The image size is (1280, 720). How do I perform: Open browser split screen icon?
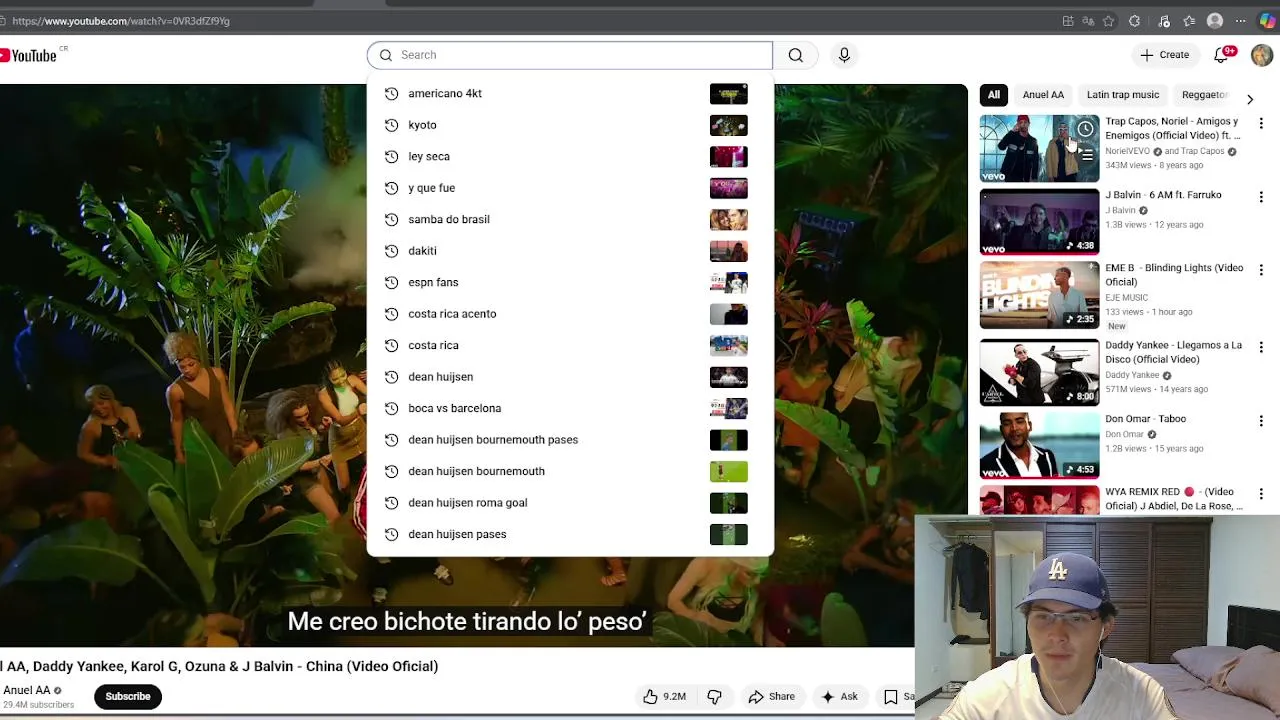tap(1068, 21)
